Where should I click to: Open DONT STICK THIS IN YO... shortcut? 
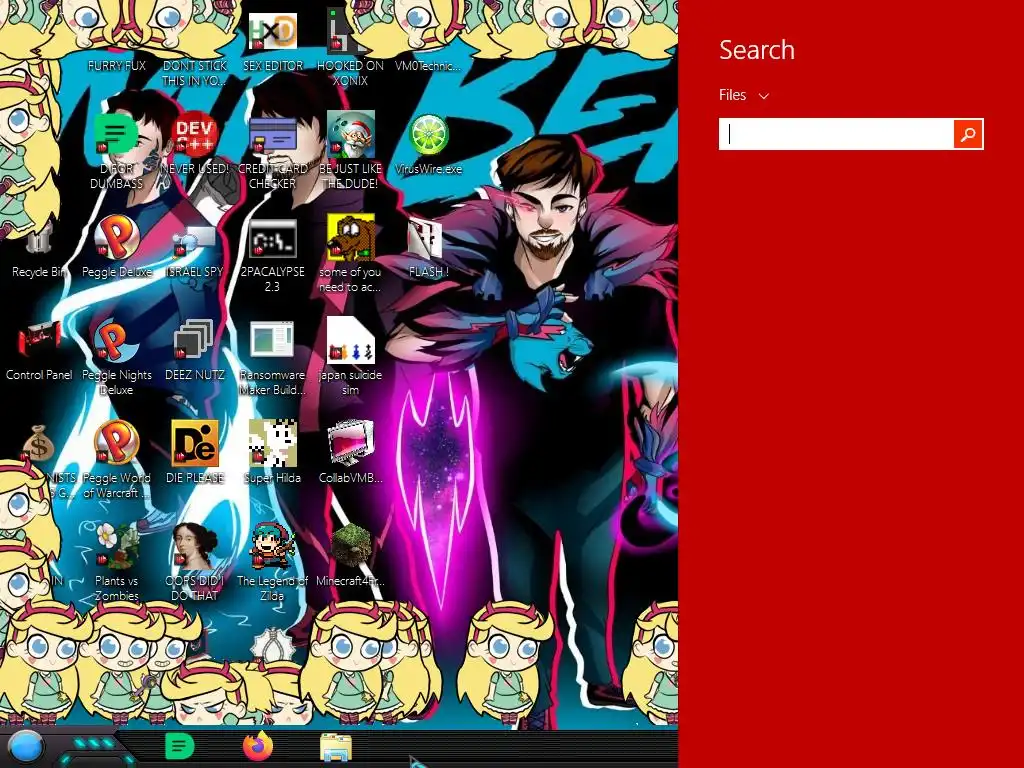pyautogui.click(x=195, y=72)
